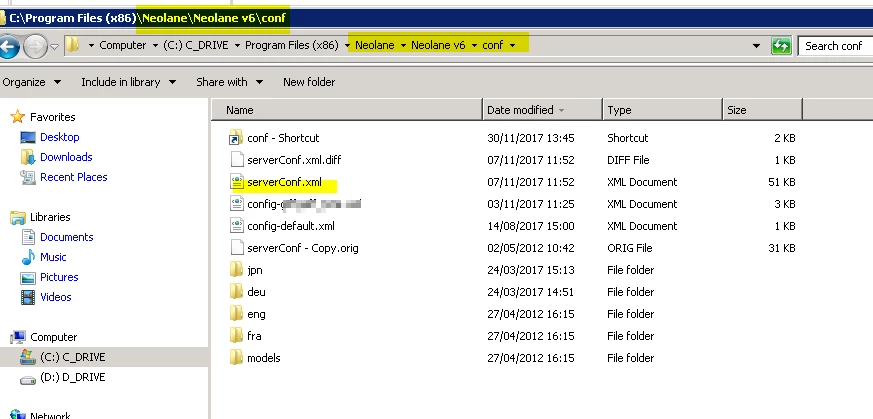Click the (C:) C_DRIVE breadcrumb segment

(x=196, y=45)
